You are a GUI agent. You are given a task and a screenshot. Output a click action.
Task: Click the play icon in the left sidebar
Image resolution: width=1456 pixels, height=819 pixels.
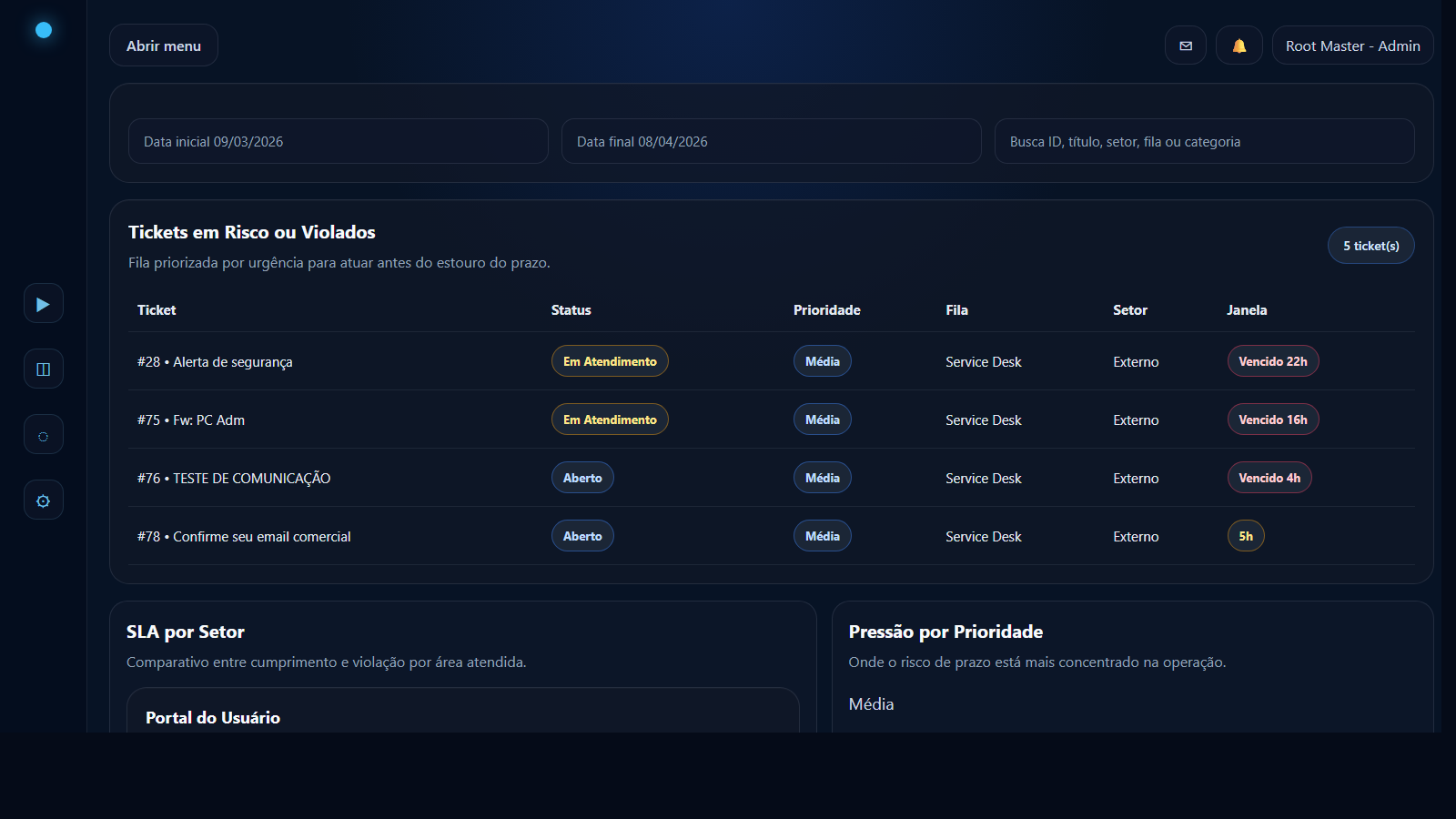click(43, 303)
